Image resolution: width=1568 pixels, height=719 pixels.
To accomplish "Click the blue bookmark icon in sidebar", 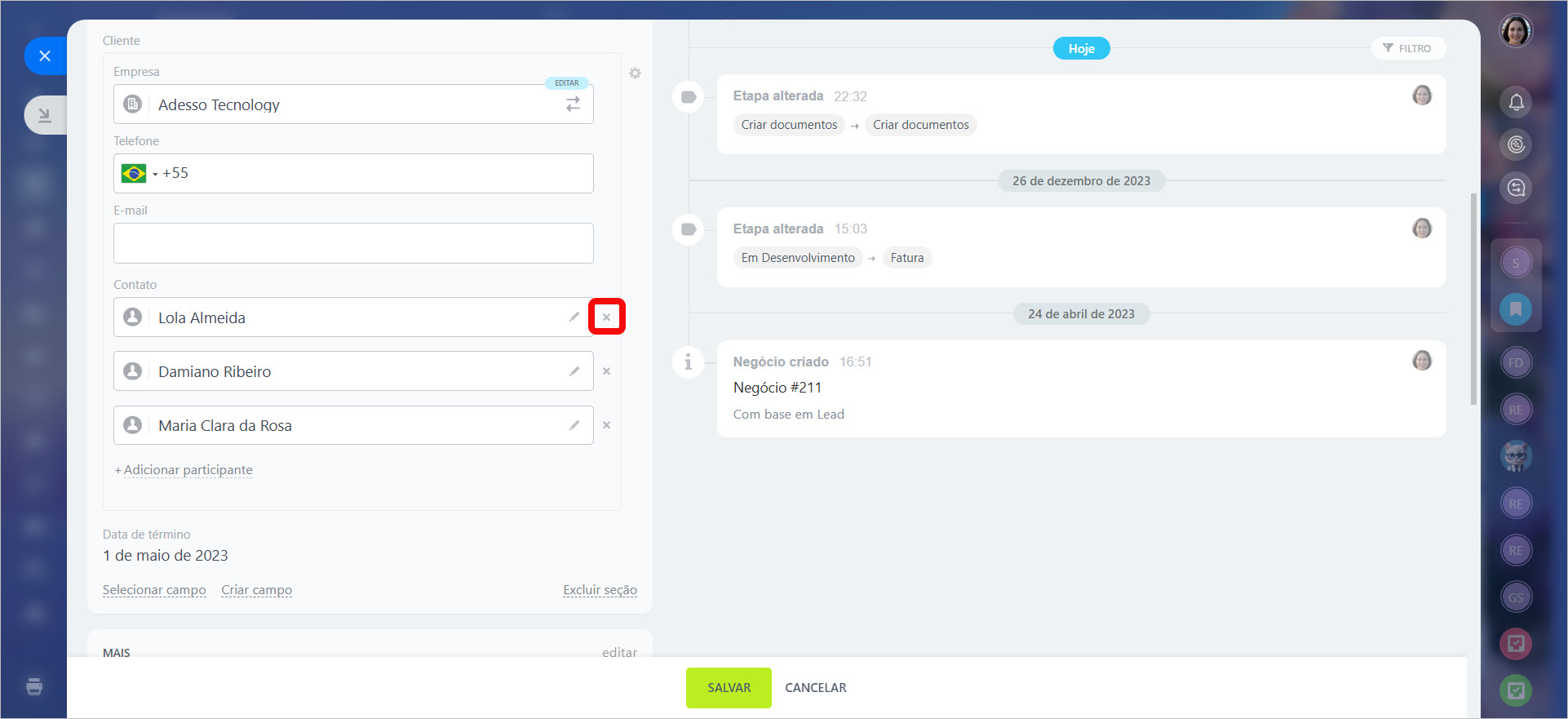I will click(1516, 309).
